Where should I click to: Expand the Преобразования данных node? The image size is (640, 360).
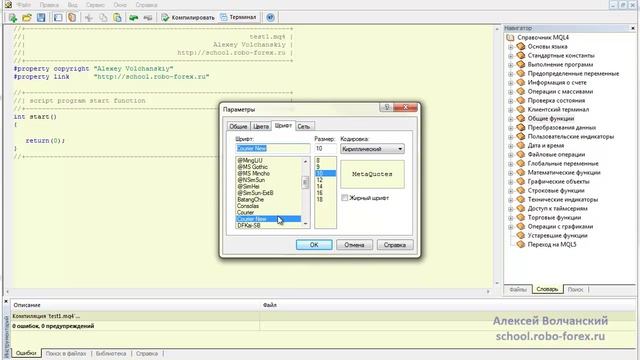click(510, 128)
